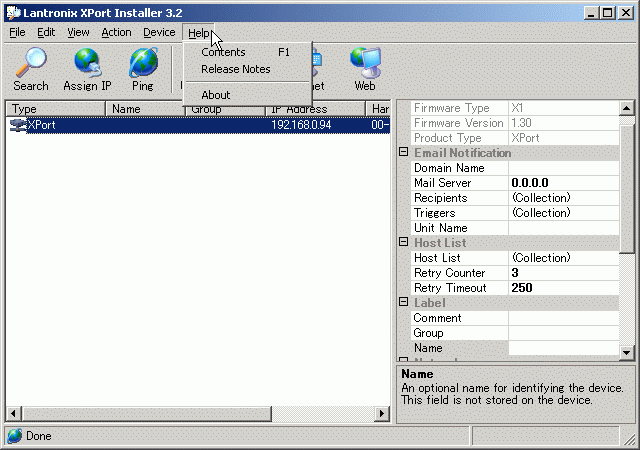This screenshot has height=450, width=640.
Task: Click the XPort device icon in list
Action: [x=18, y=125]
